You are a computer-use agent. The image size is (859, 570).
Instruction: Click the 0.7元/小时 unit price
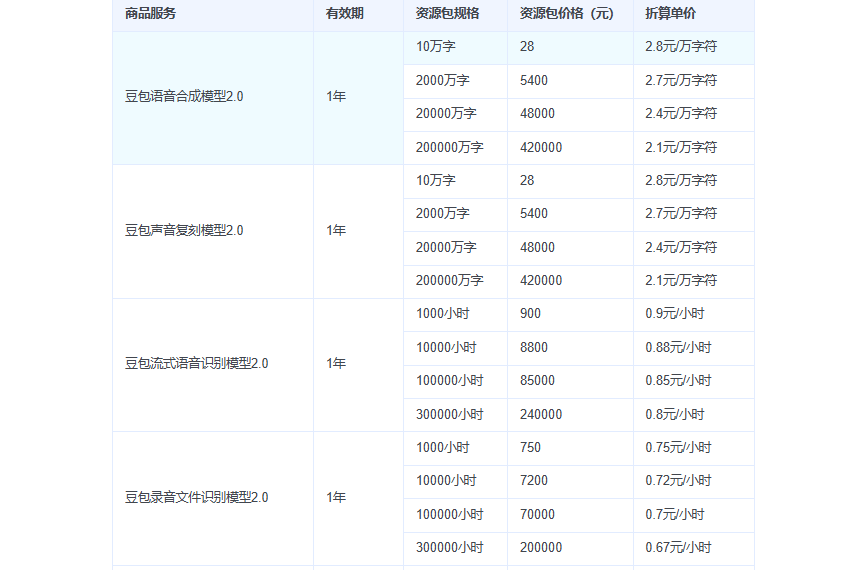tap(694, 515)
